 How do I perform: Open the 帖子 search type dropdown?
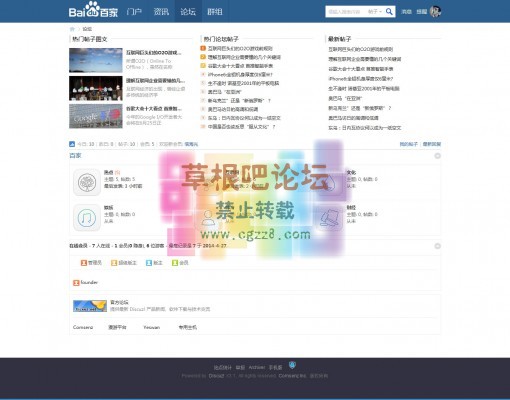click(374, 12)
